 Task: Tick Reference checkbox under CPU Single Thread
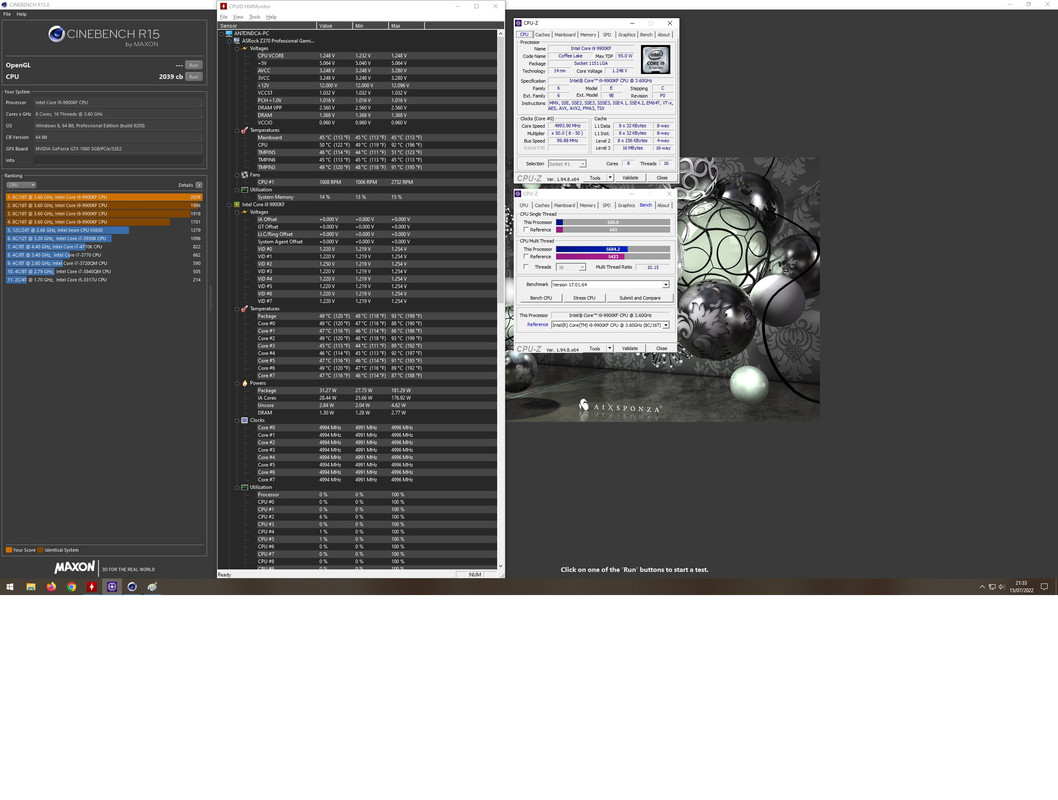(x=526, y=229)
